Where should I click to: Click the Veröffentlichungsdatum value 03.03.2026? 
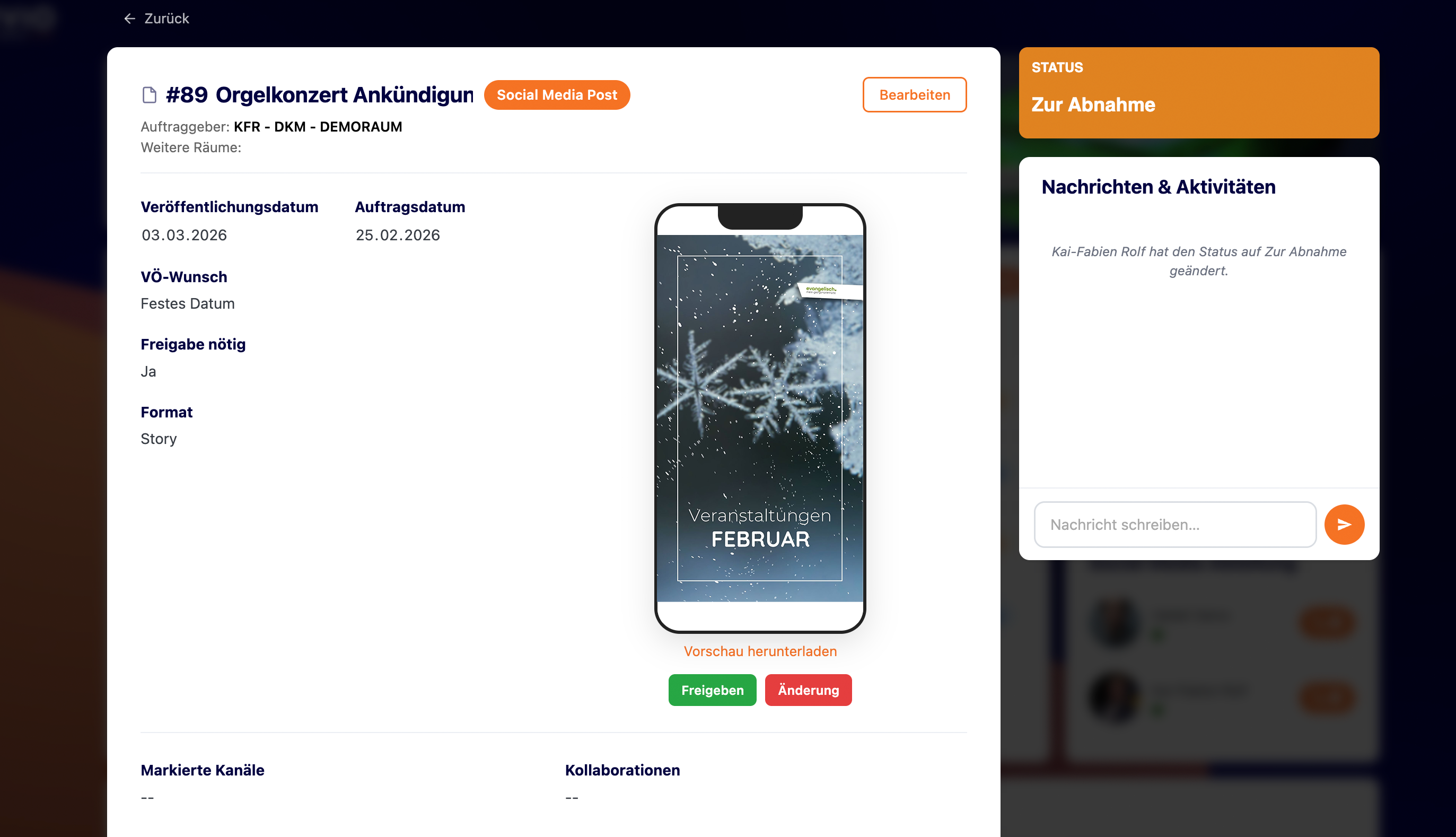[184, 235]
